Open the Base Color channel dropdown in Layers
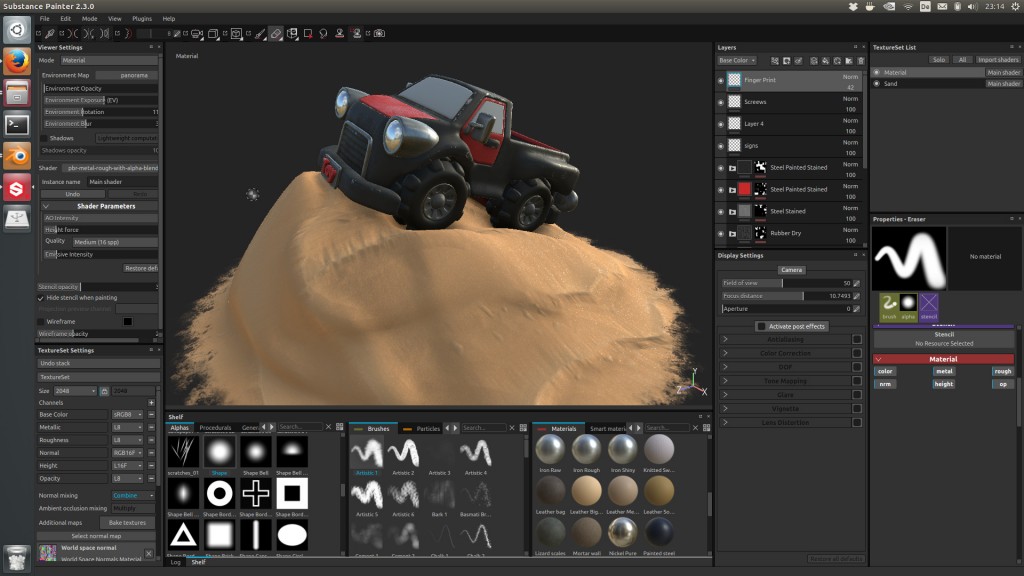The width and height of the screenshot is (1024, 576). tap(736, 61)
